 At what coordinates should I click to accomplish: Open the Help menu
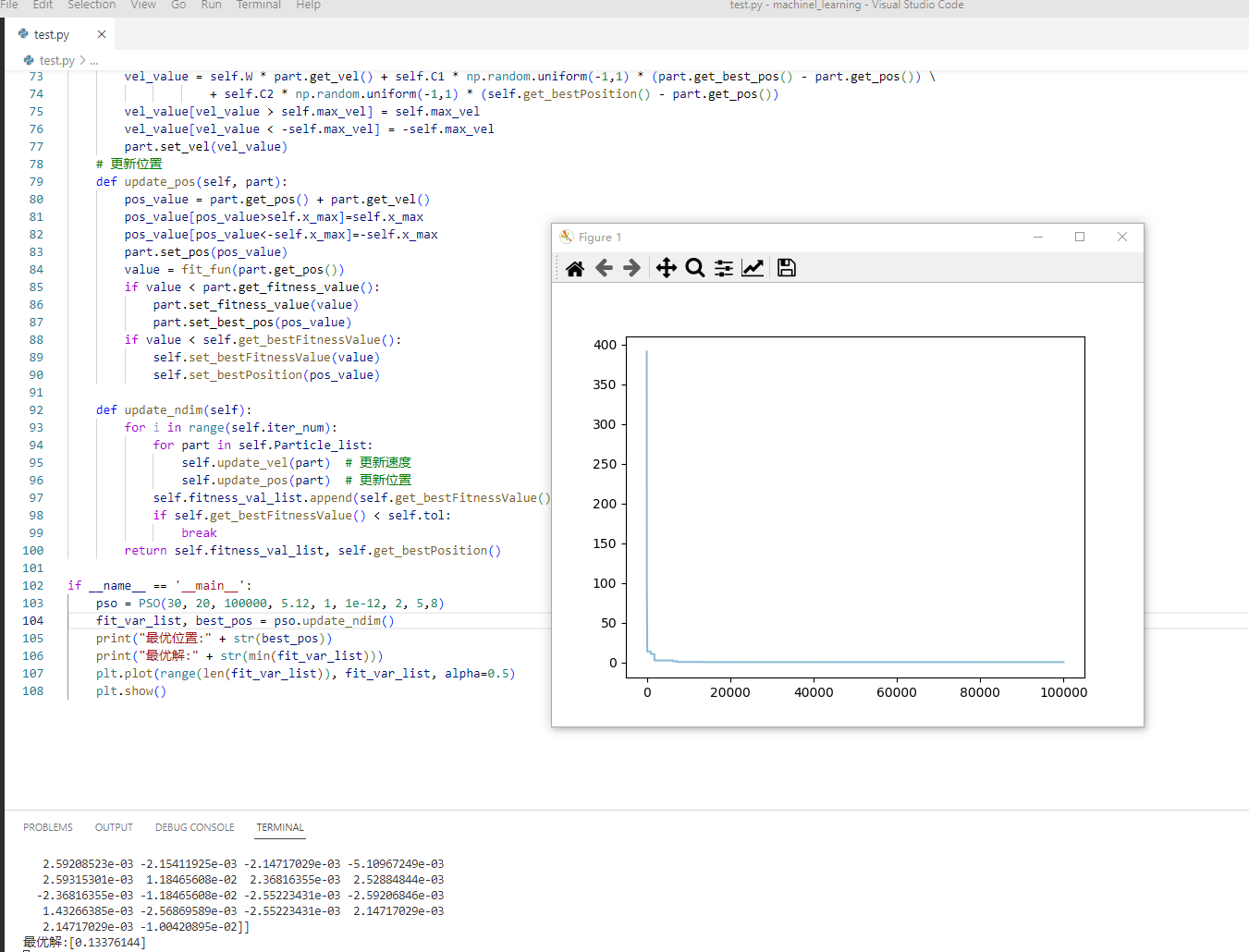pos(308,6)
